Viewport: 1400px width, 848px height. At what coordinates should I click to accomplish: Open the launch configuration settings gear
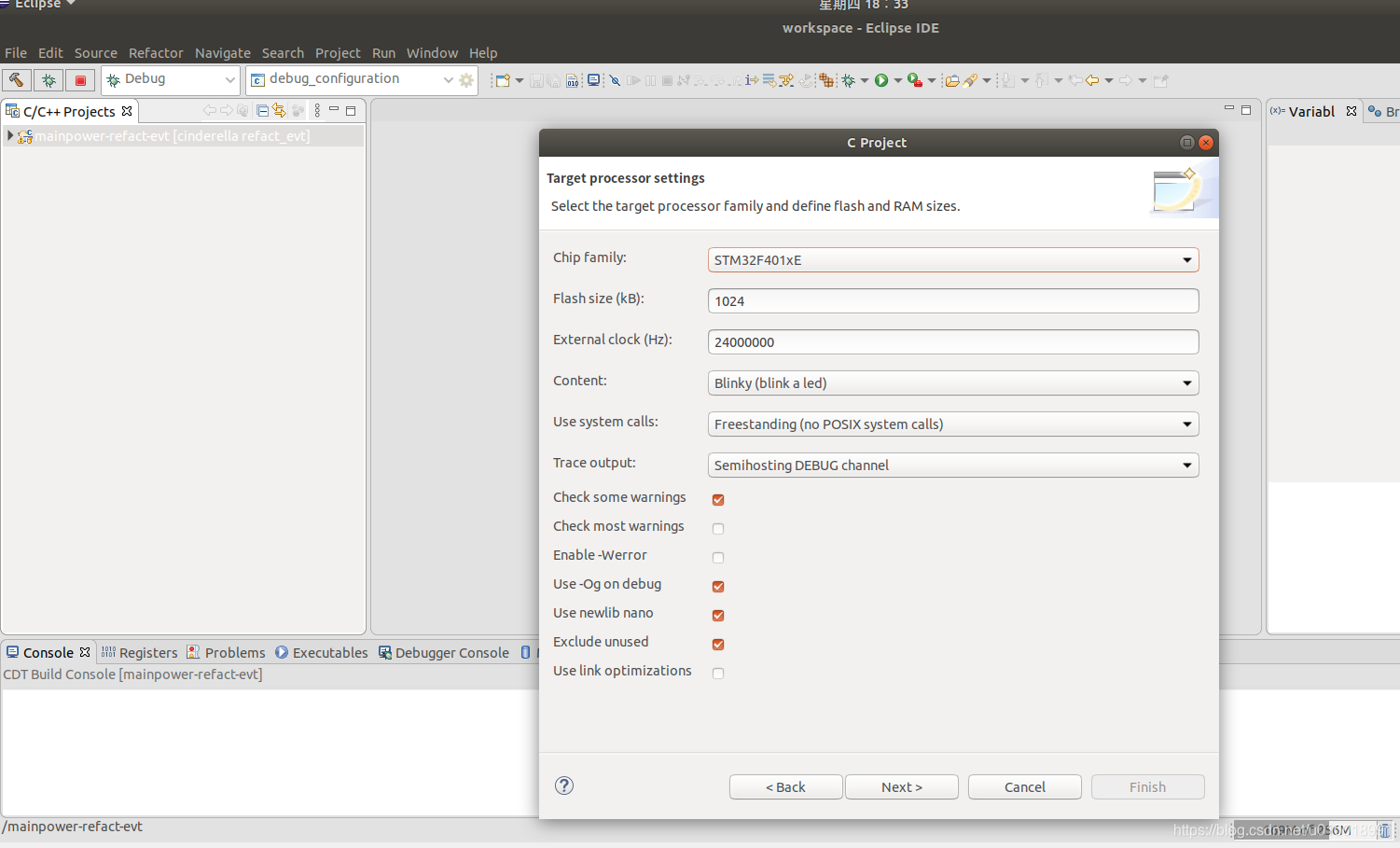466,80
